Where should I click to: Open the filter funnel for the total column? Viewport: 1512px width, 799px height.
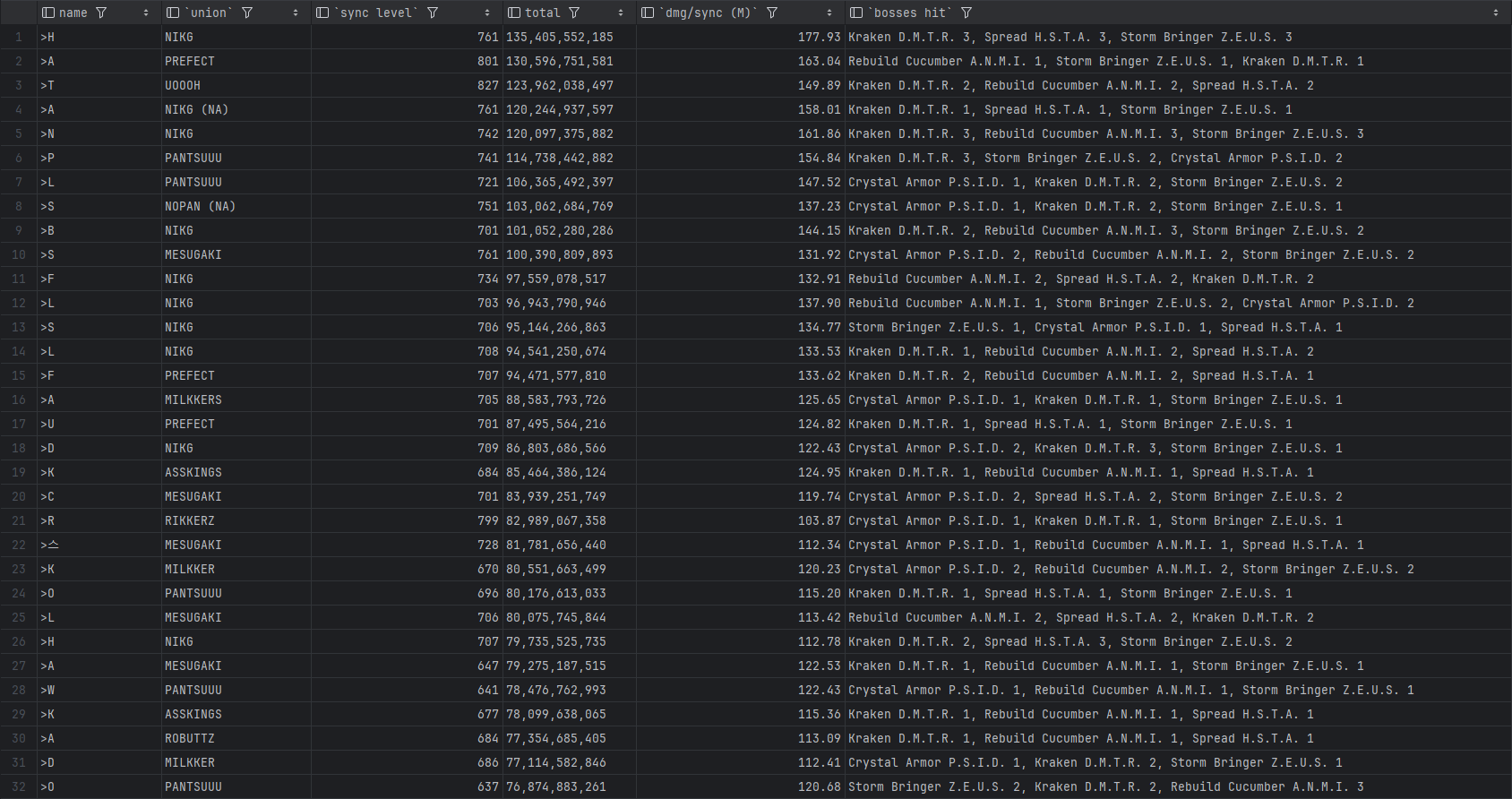574,13
